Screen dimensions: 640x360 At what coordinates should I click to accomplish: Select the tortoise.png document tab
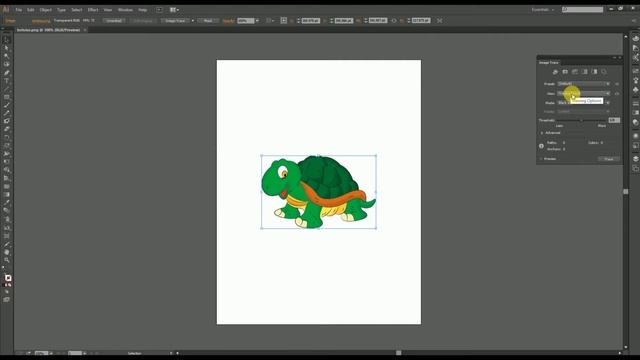click(x=48, y=30)
